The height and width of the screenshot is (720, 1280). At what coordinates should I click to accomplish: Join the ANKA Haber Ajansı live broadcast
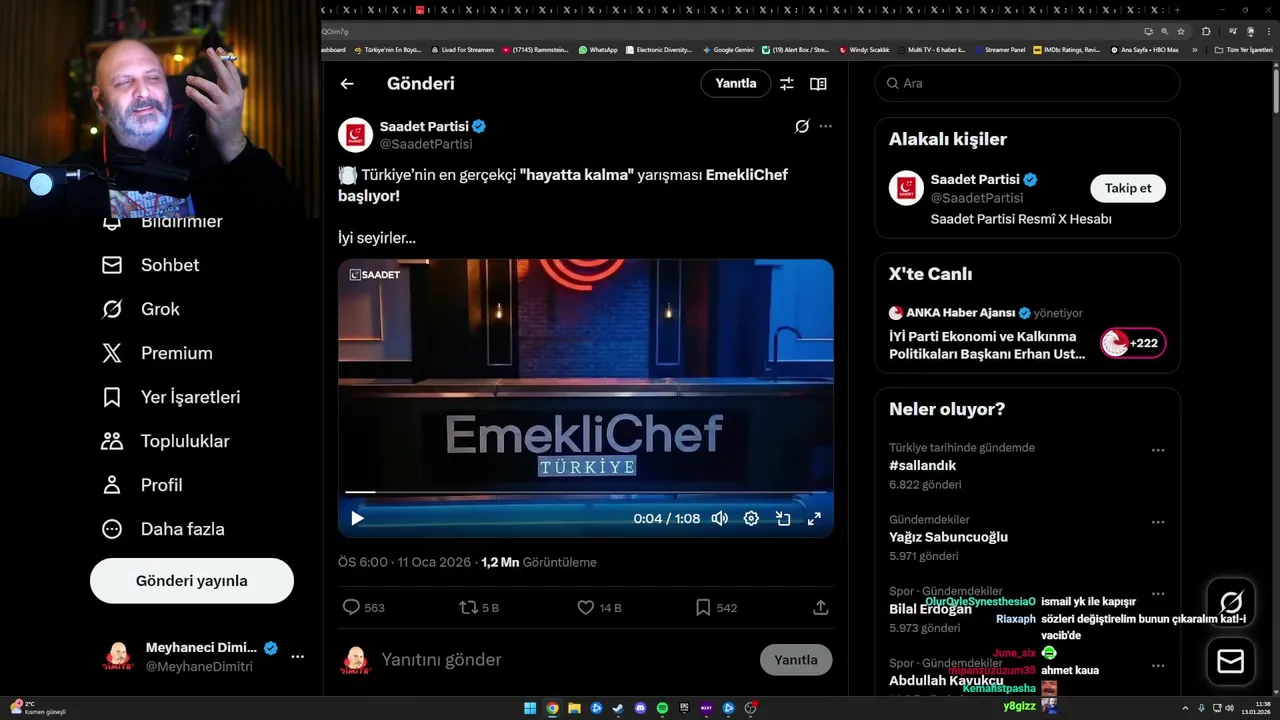click(1027, 335)
